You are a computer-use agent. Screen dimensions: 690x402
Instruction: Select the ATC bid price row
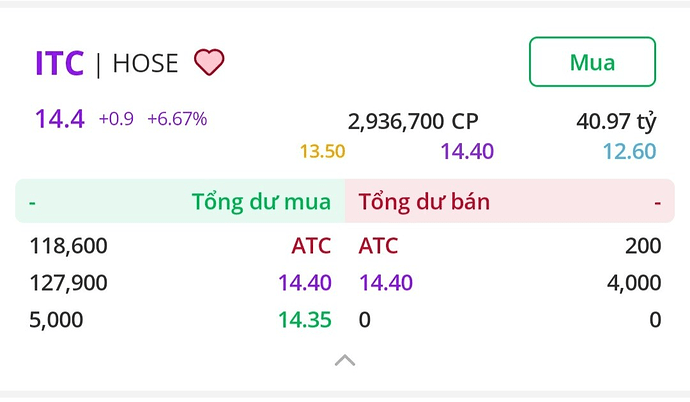tap(311, 246)
